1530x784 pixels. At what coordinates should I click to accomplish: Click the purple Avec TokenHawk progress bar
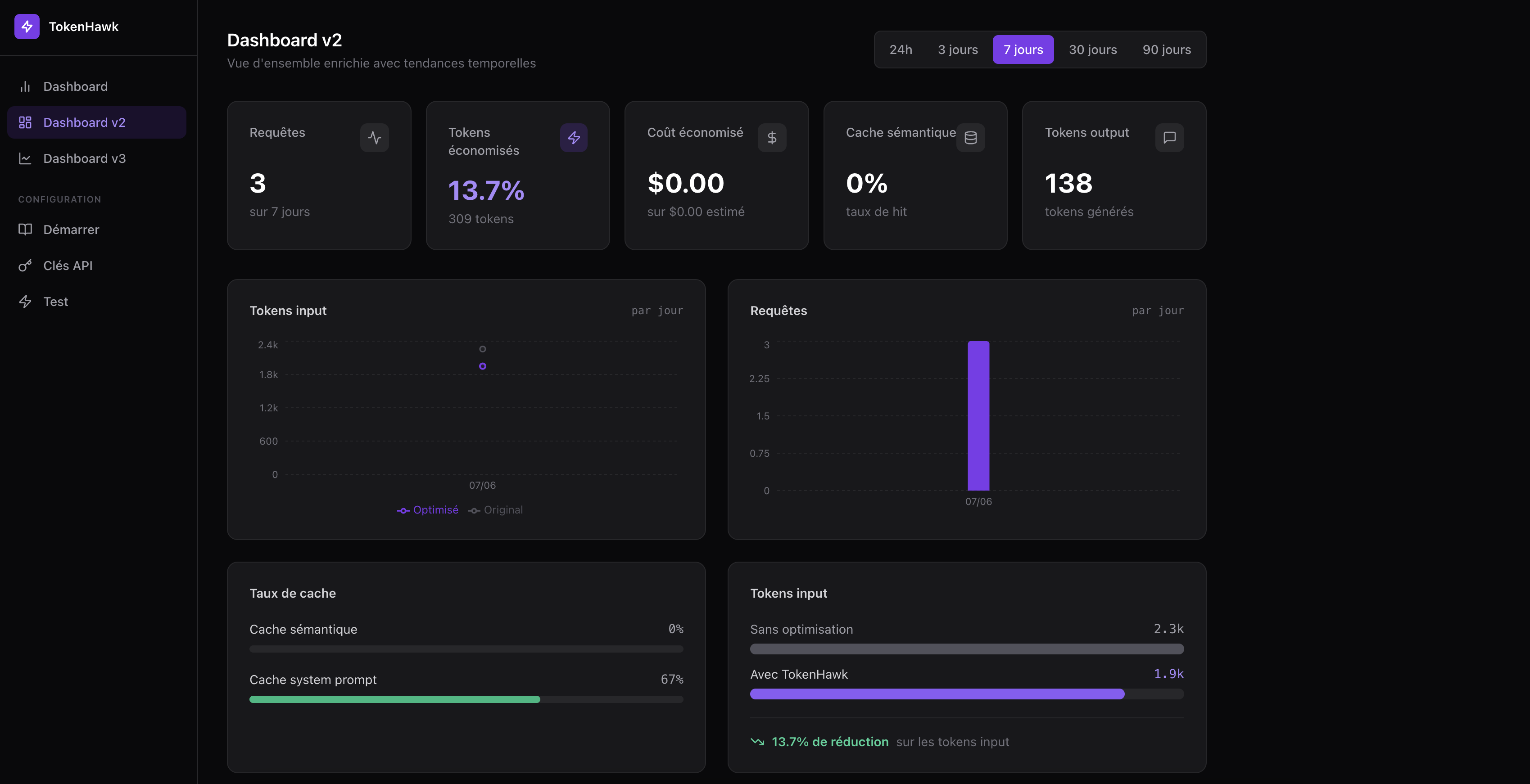click(937, 694)
